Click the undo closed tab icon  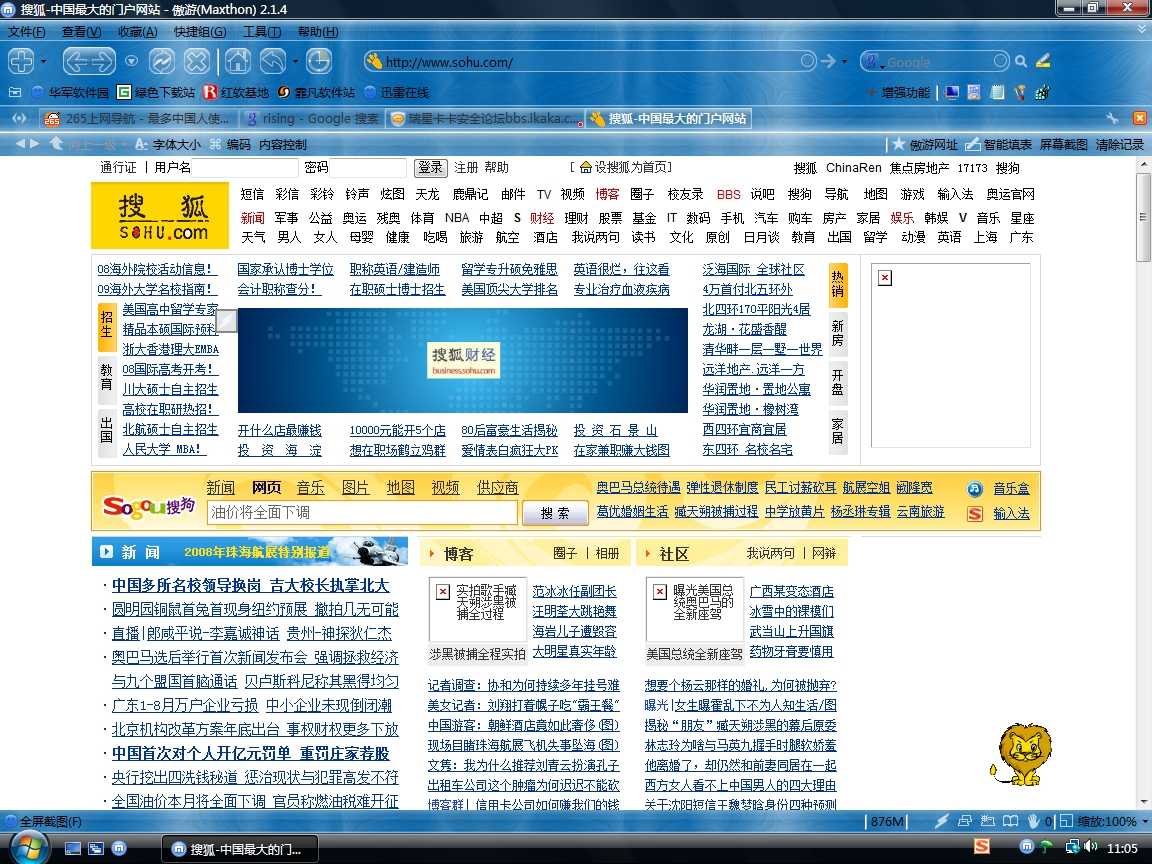(273, 61)
